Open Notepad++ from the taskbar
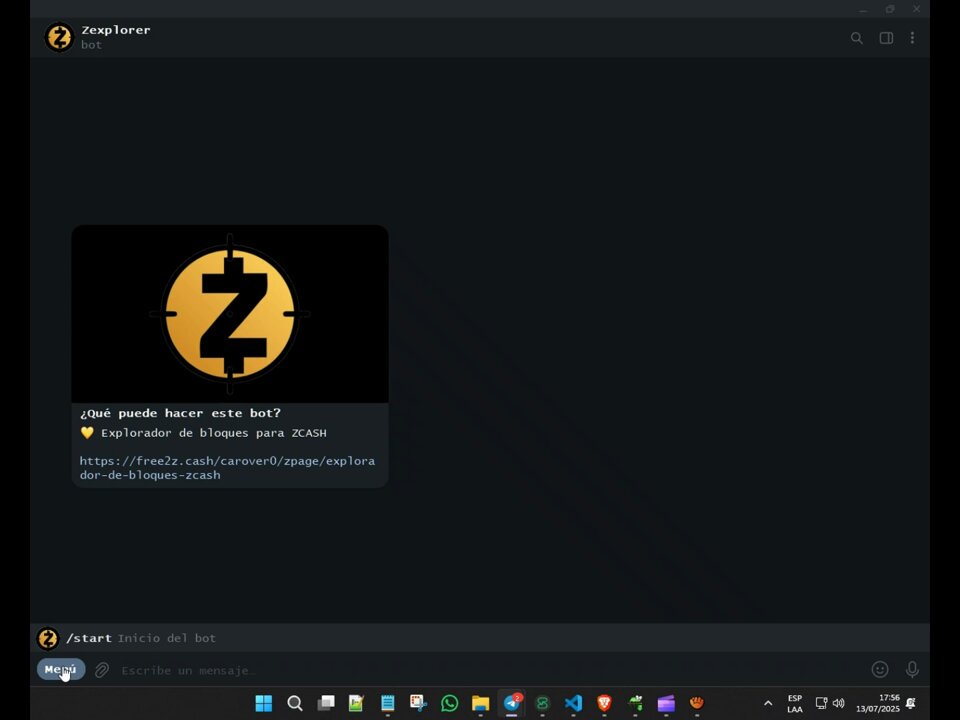The image size is (960, 720). pos(356,703)
